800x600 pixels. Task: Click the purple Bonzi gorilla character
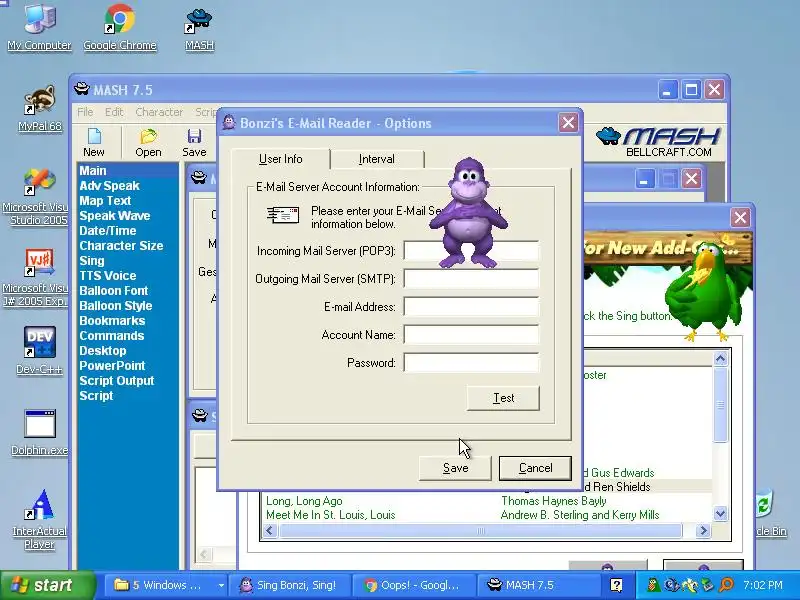click(468, 212)
